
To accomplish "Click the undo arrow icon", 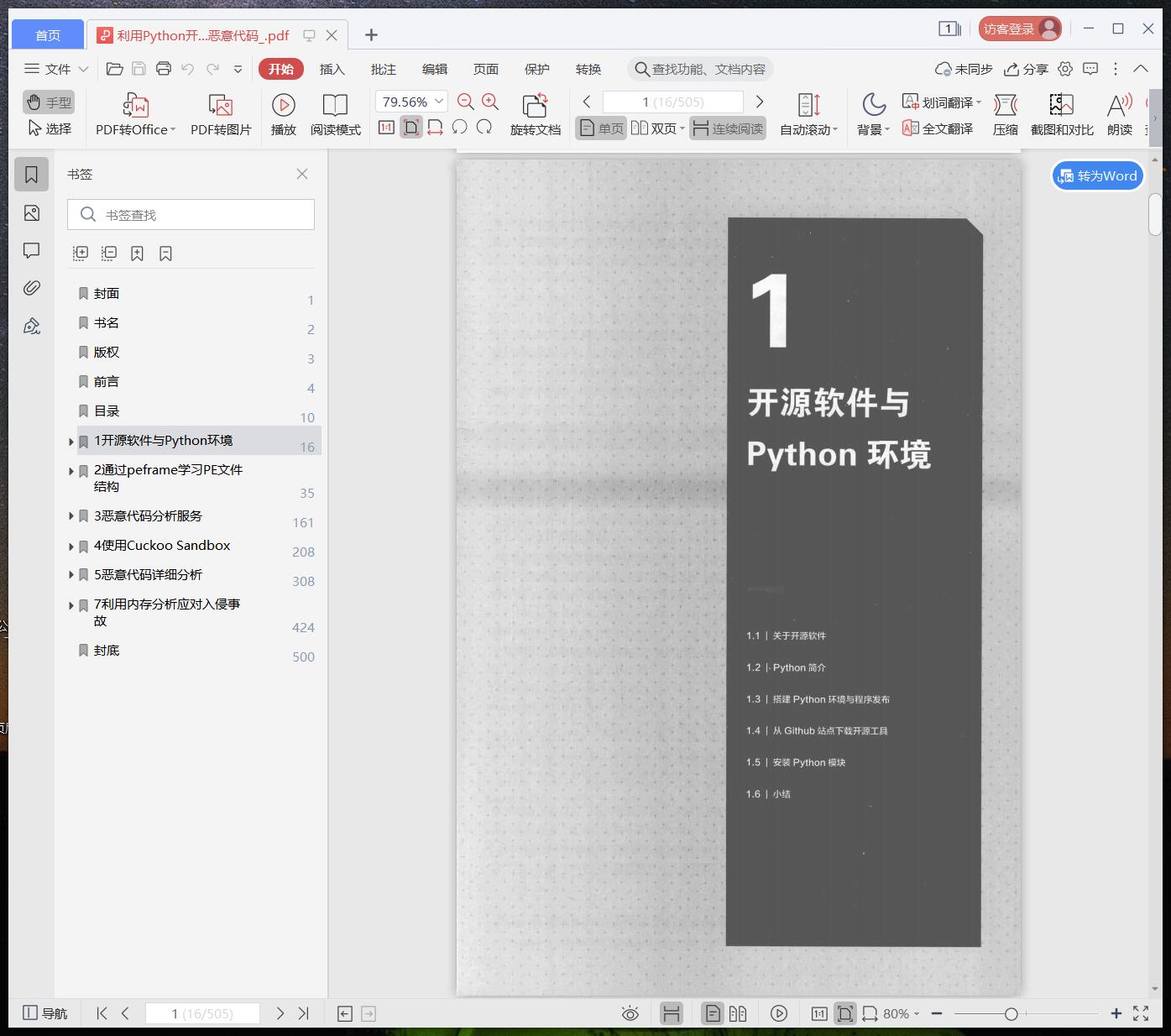I will point(188,69).
